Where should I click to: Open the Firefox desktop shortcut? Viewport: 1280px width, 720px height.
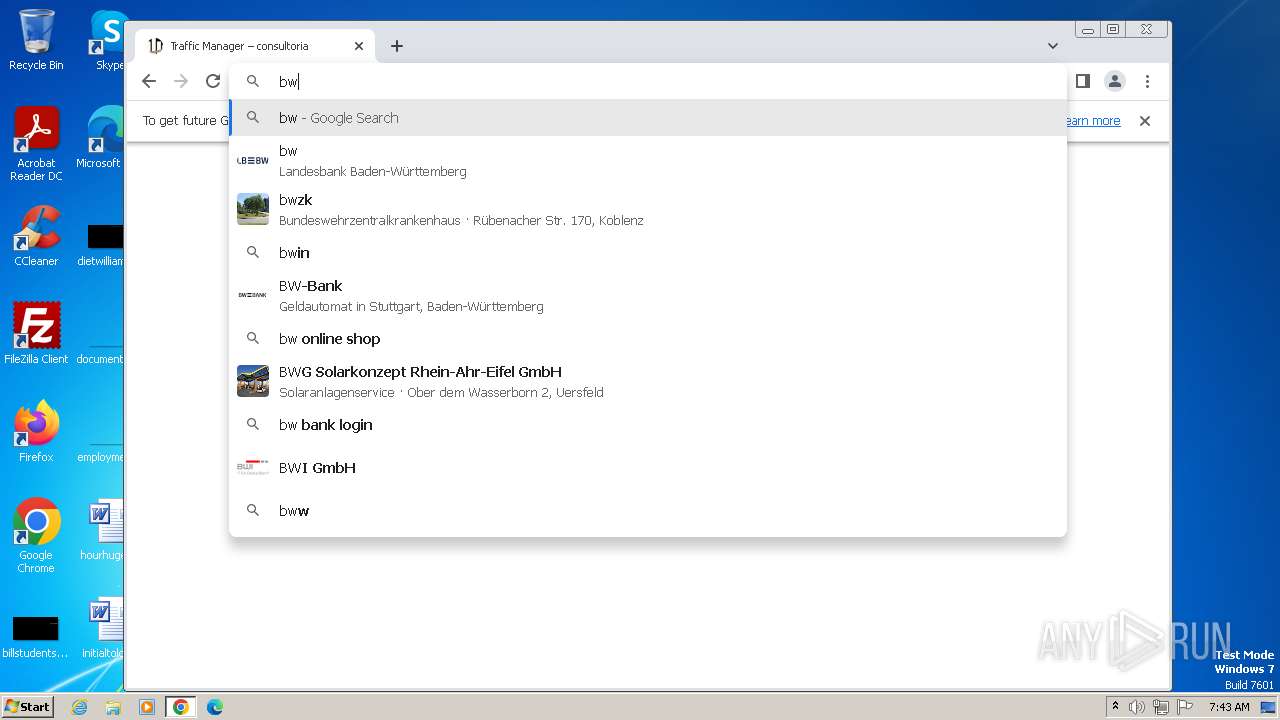point(36,431)
